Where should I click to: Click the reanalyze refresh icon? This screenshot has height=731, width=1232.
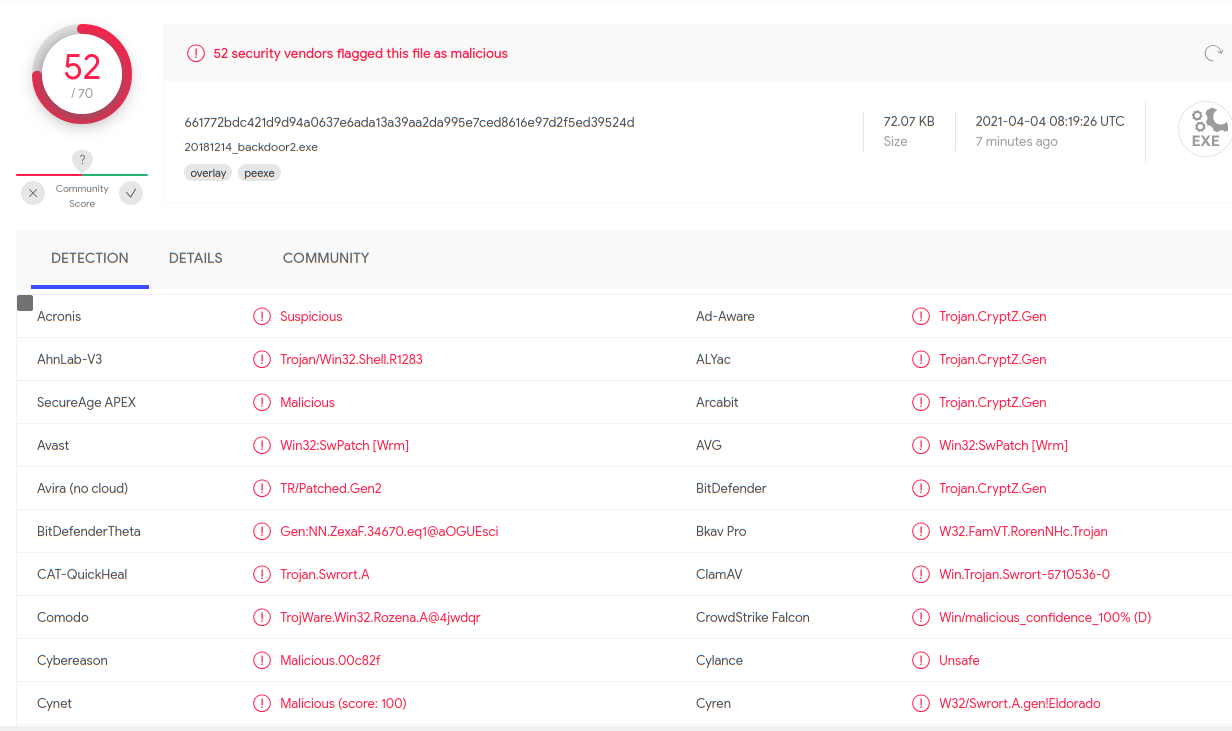click(1213, 54)
